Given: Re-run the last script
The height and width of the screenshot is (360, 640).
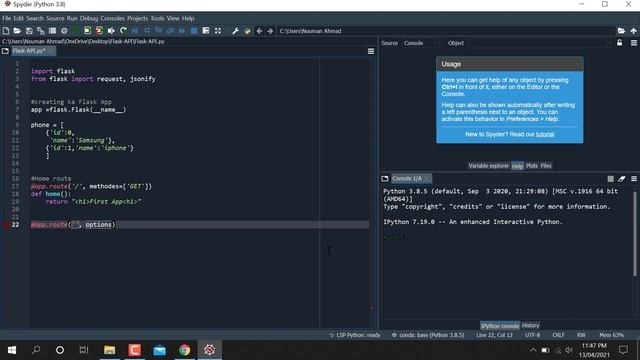Looking at the screenshot, I should coord(123,31).
